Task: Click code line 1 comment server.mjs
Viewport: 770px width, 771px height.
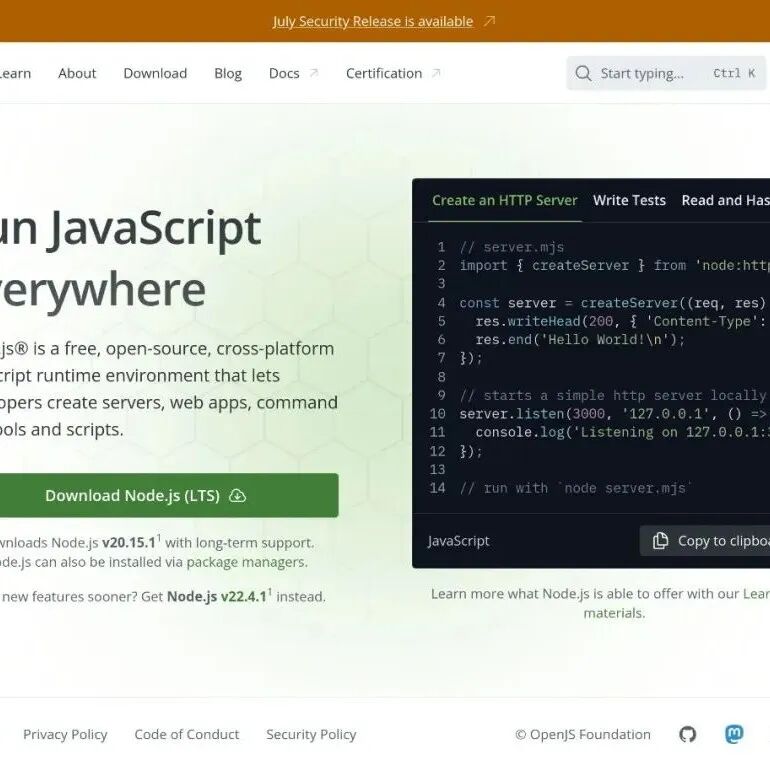Action: click(511, 247)
